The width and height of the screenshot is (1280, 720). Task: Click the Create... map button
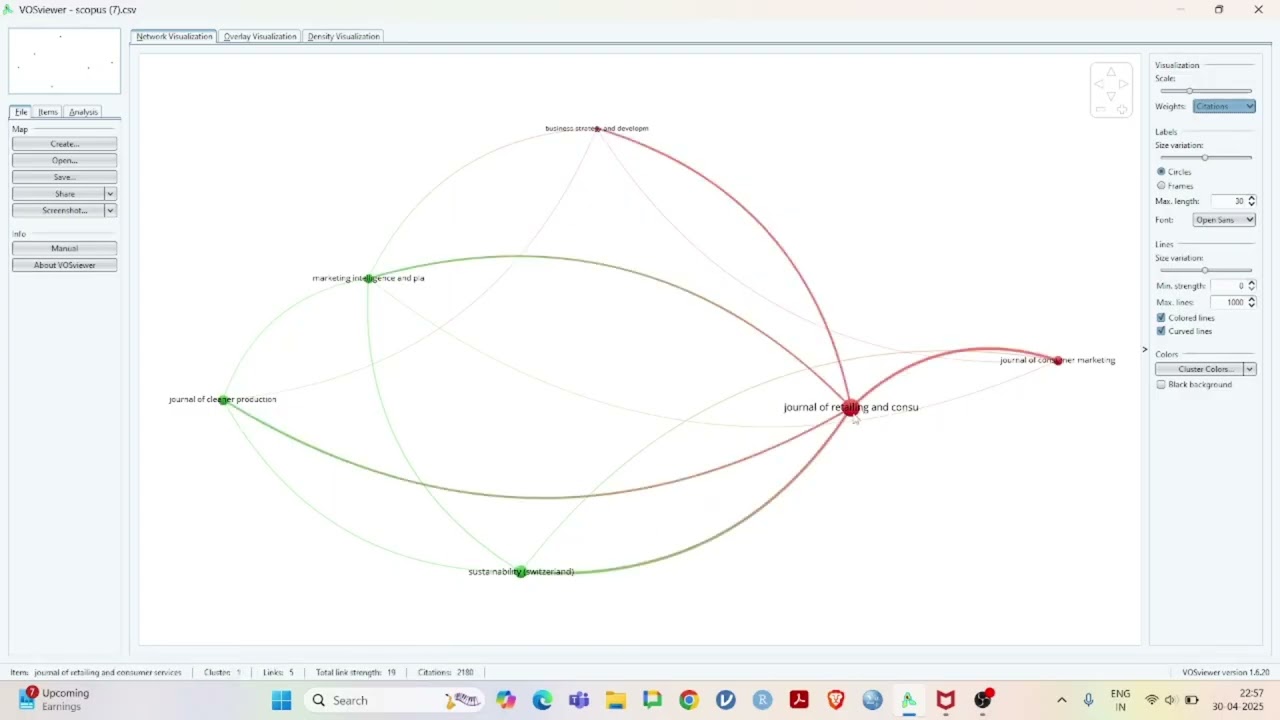(x=65, y=144)
